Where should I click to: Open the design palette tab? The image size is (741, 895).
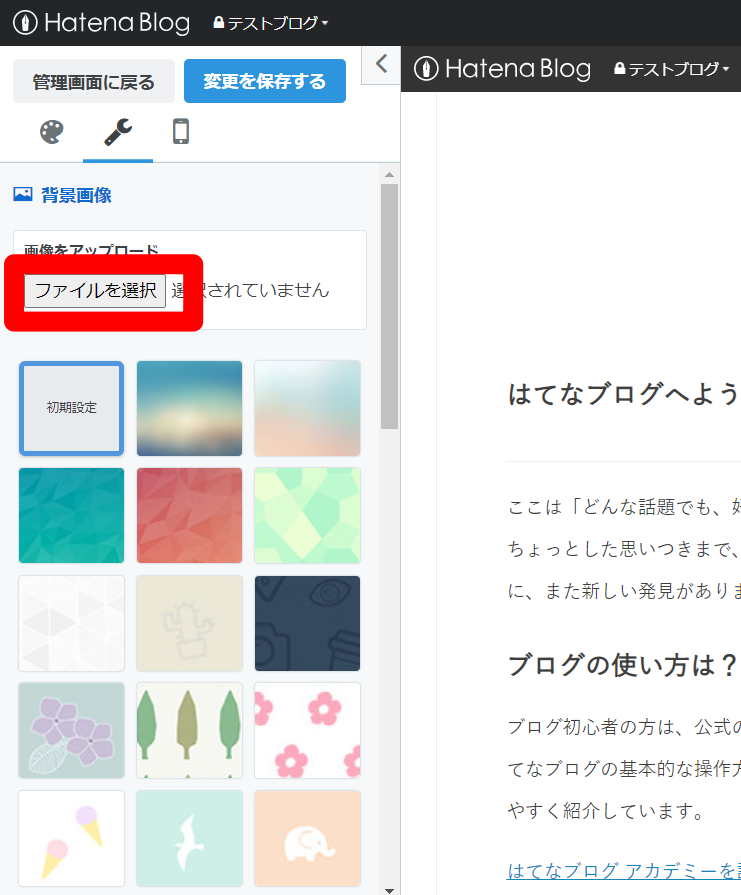tap(51, 132)
